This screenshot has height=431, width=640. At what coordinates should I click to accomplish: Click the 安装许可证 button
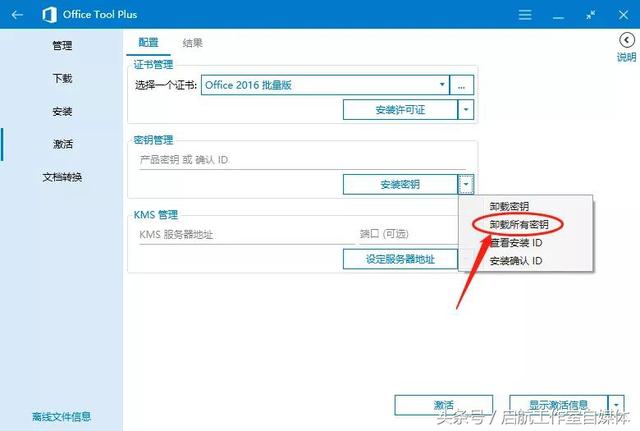pyautogui.click(x=400, y=110)
